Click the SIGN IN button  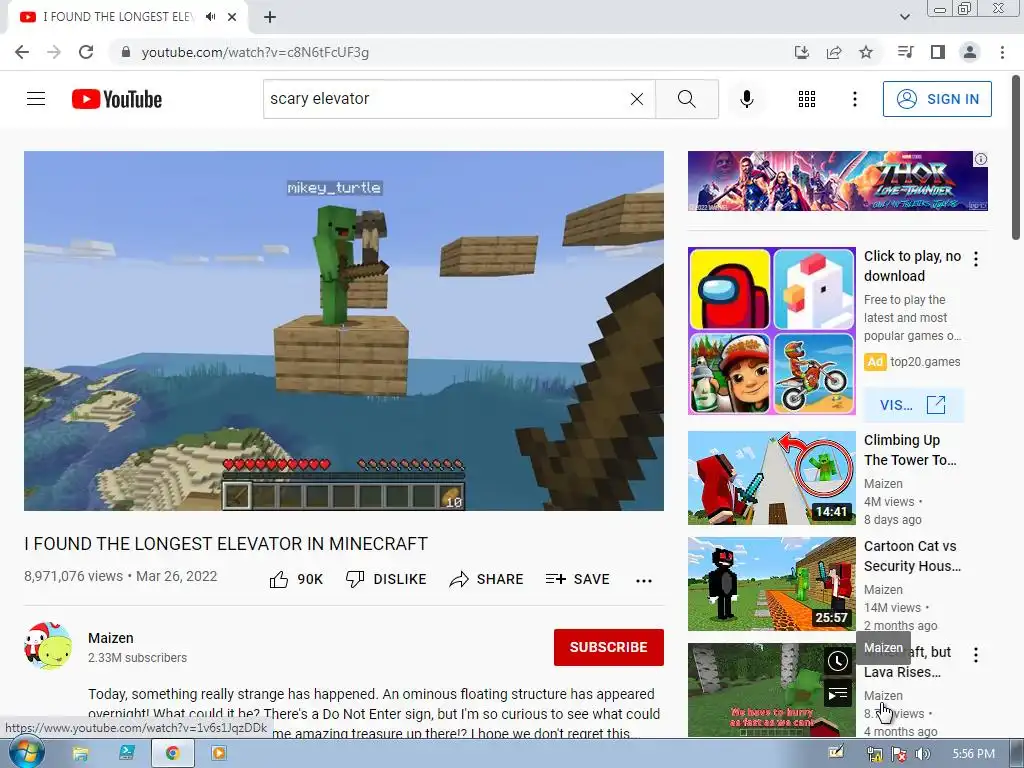click(936, 99)
